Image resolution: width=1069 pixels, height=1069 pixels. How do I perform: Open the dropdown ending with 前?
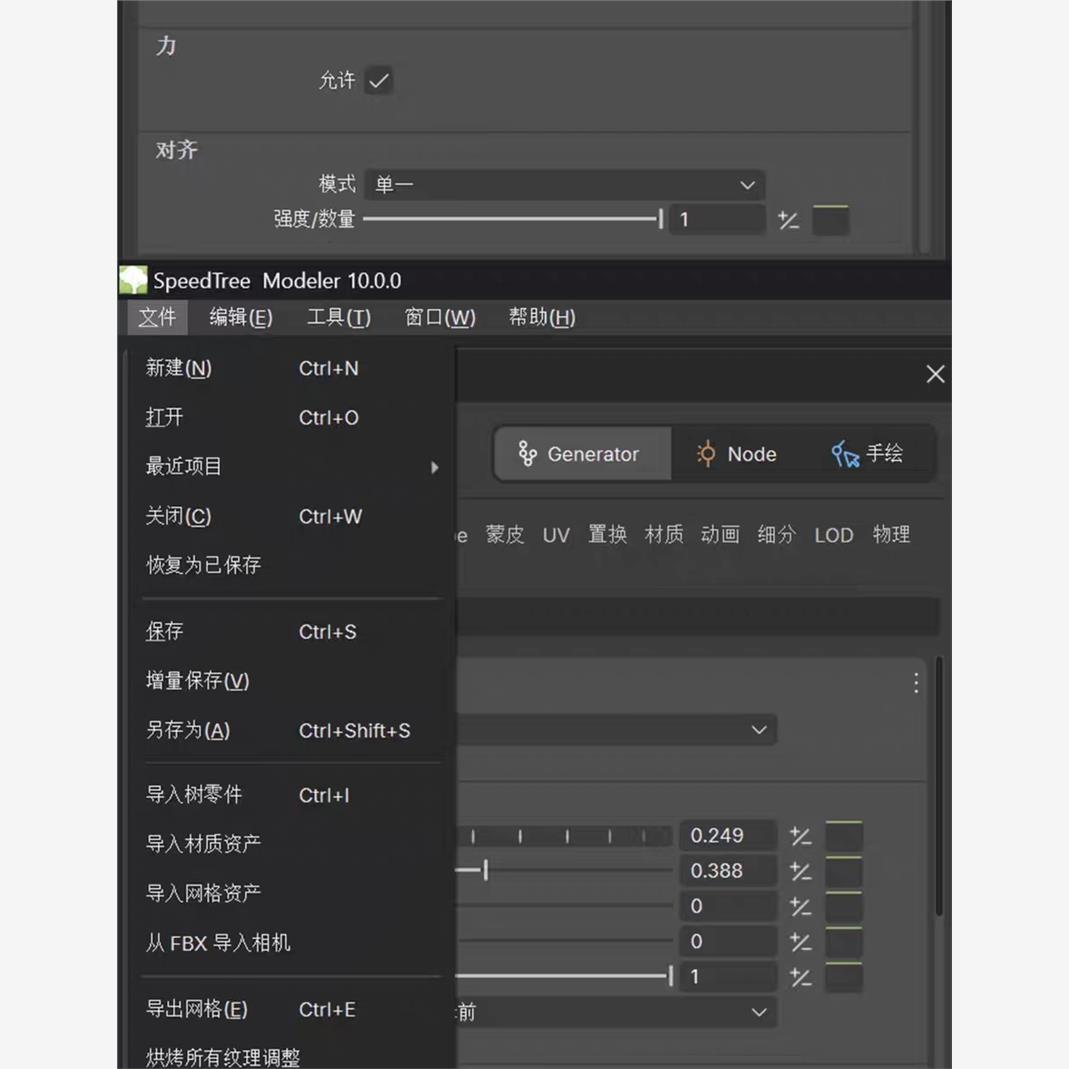click(617, 1012)
